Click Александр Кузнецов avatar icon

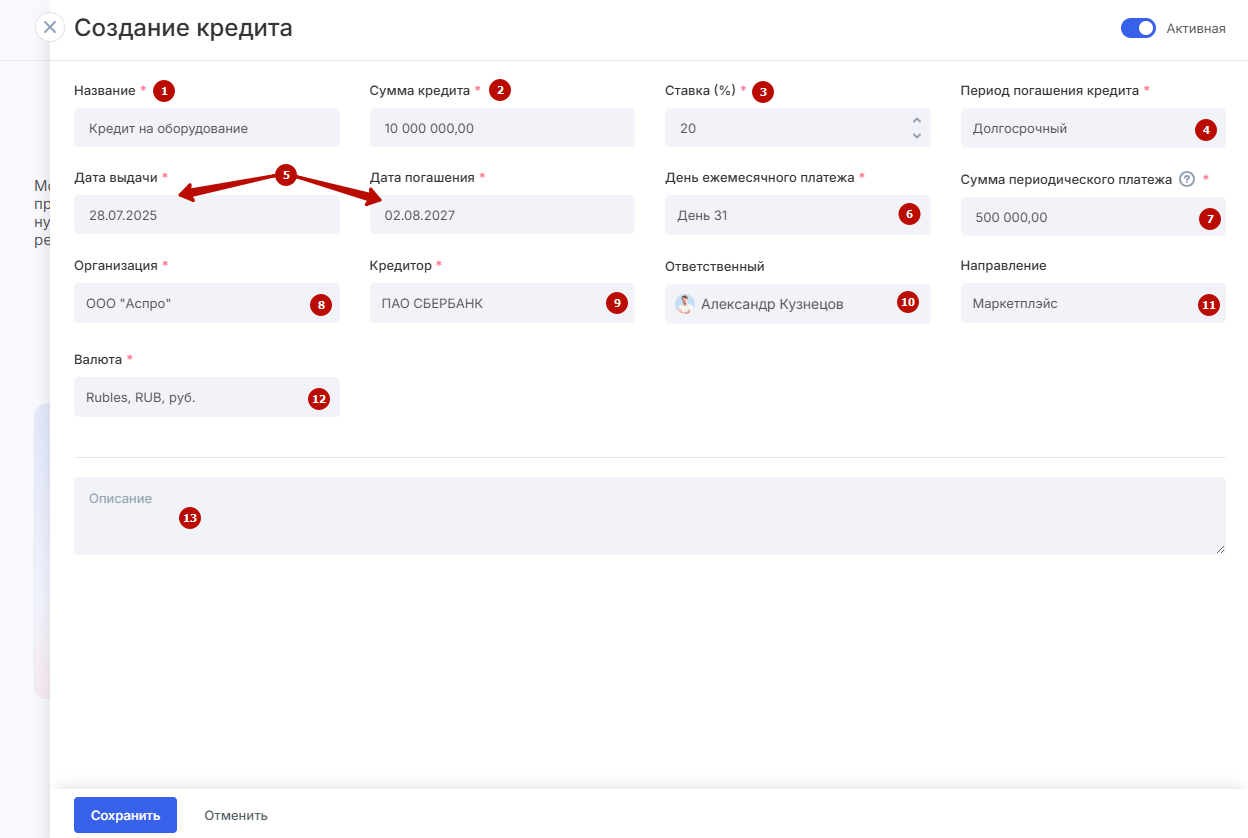685,304
